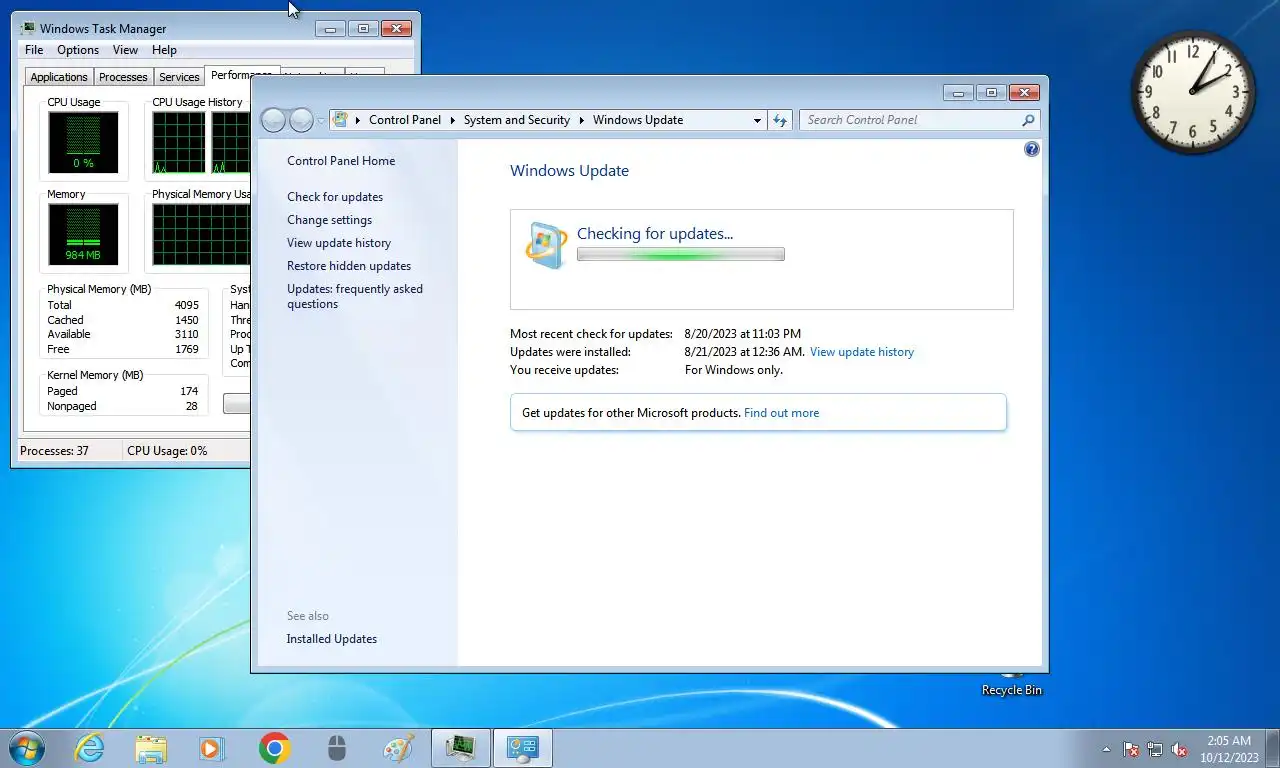Image resolution: width=1280 pixels, height=768 pixels.
Task: Open Google Chrome from the taskbar
Action: point(274,748)
